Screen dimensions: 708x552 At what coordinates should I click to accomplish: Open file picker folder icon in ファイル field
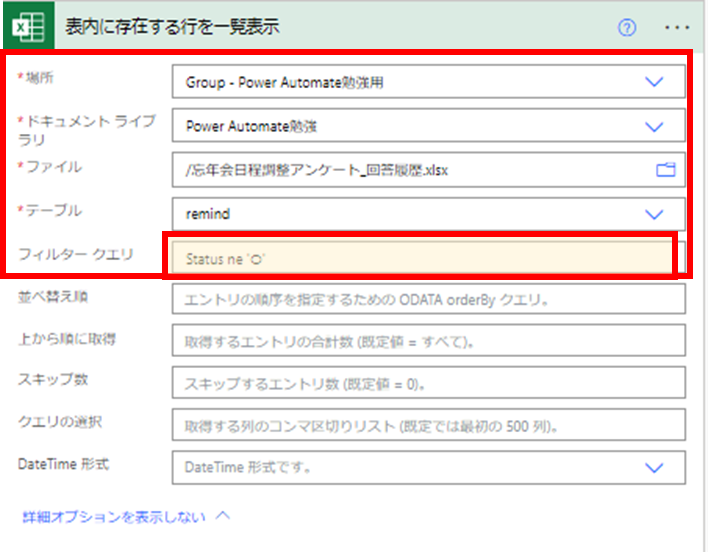pos(666,170)
